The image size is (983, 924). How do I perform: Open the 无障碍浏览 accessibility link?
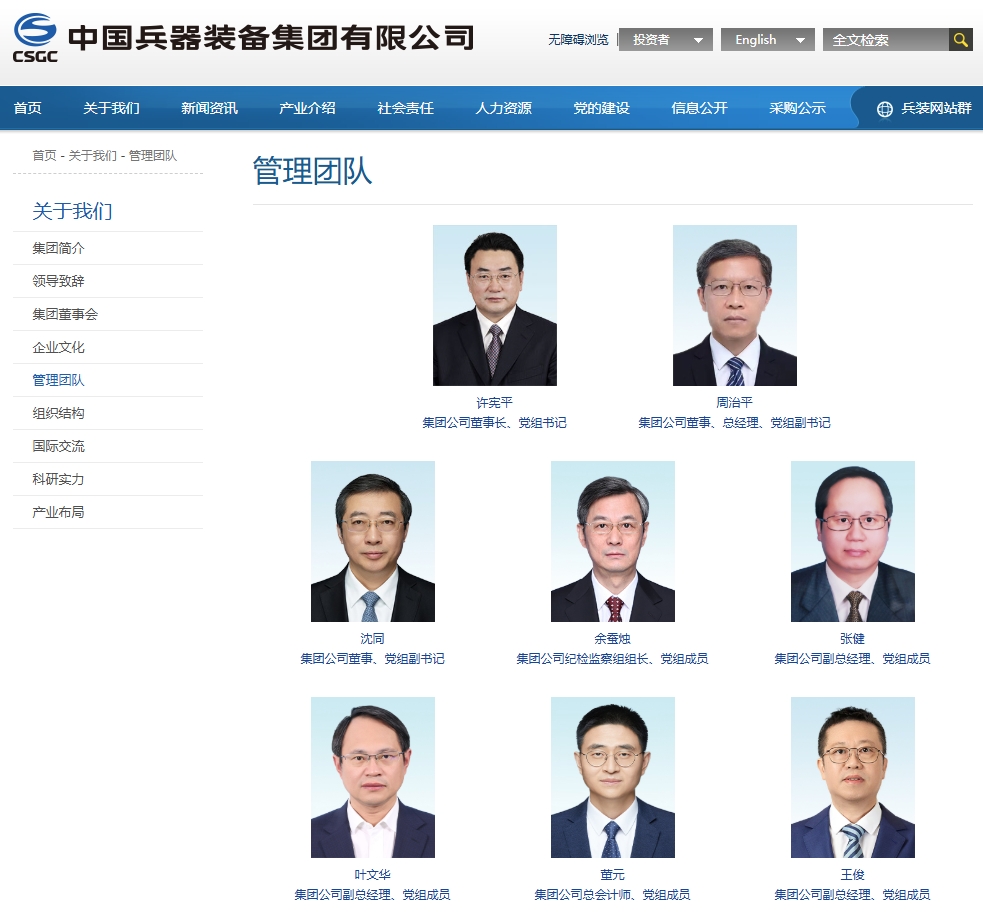point(578,40)
